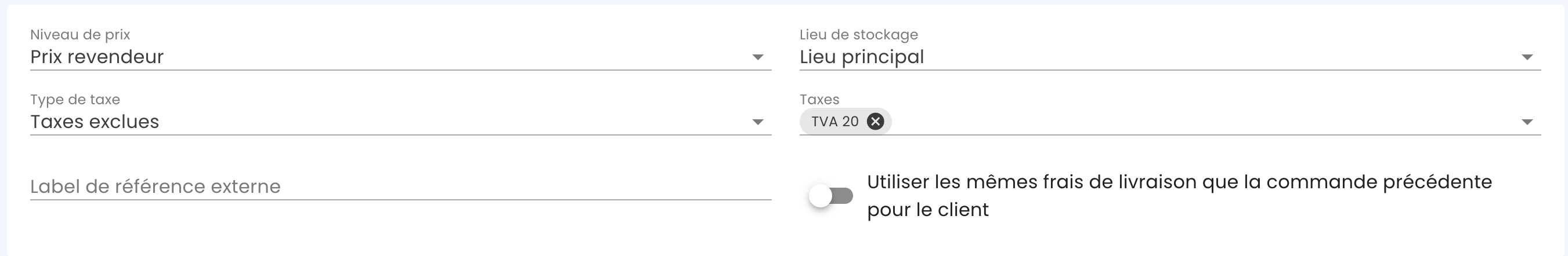
Task: Open the 'Taxes exclues' tax type selector
Action: [x=365, y=122]
